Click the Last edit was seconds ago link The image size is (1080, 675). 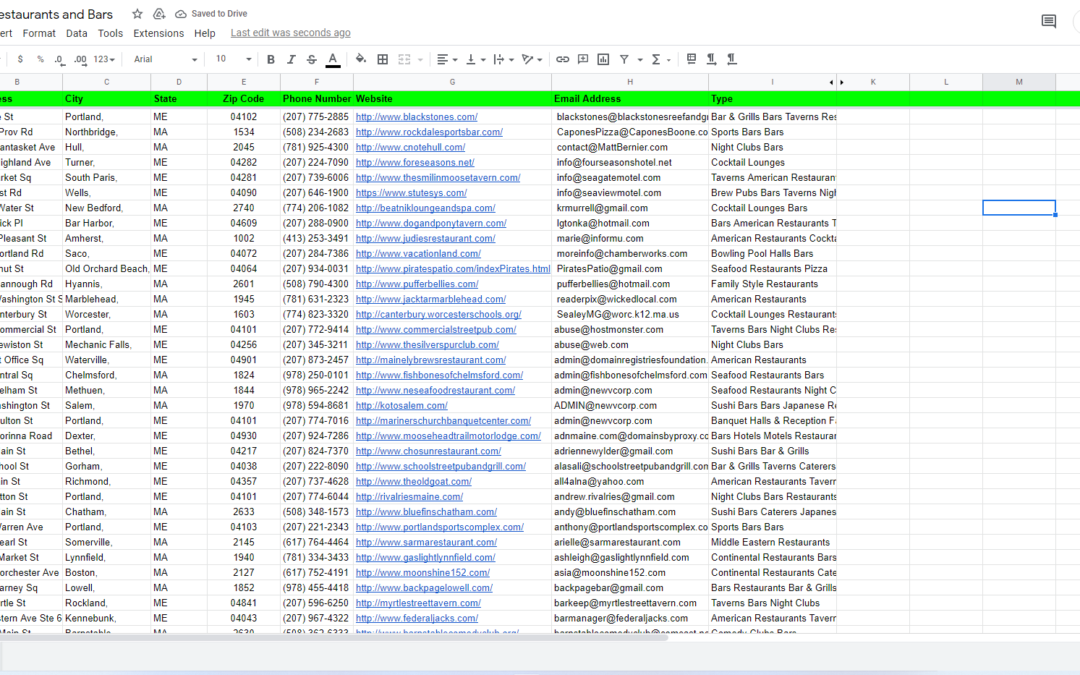(x=290, y=32)
